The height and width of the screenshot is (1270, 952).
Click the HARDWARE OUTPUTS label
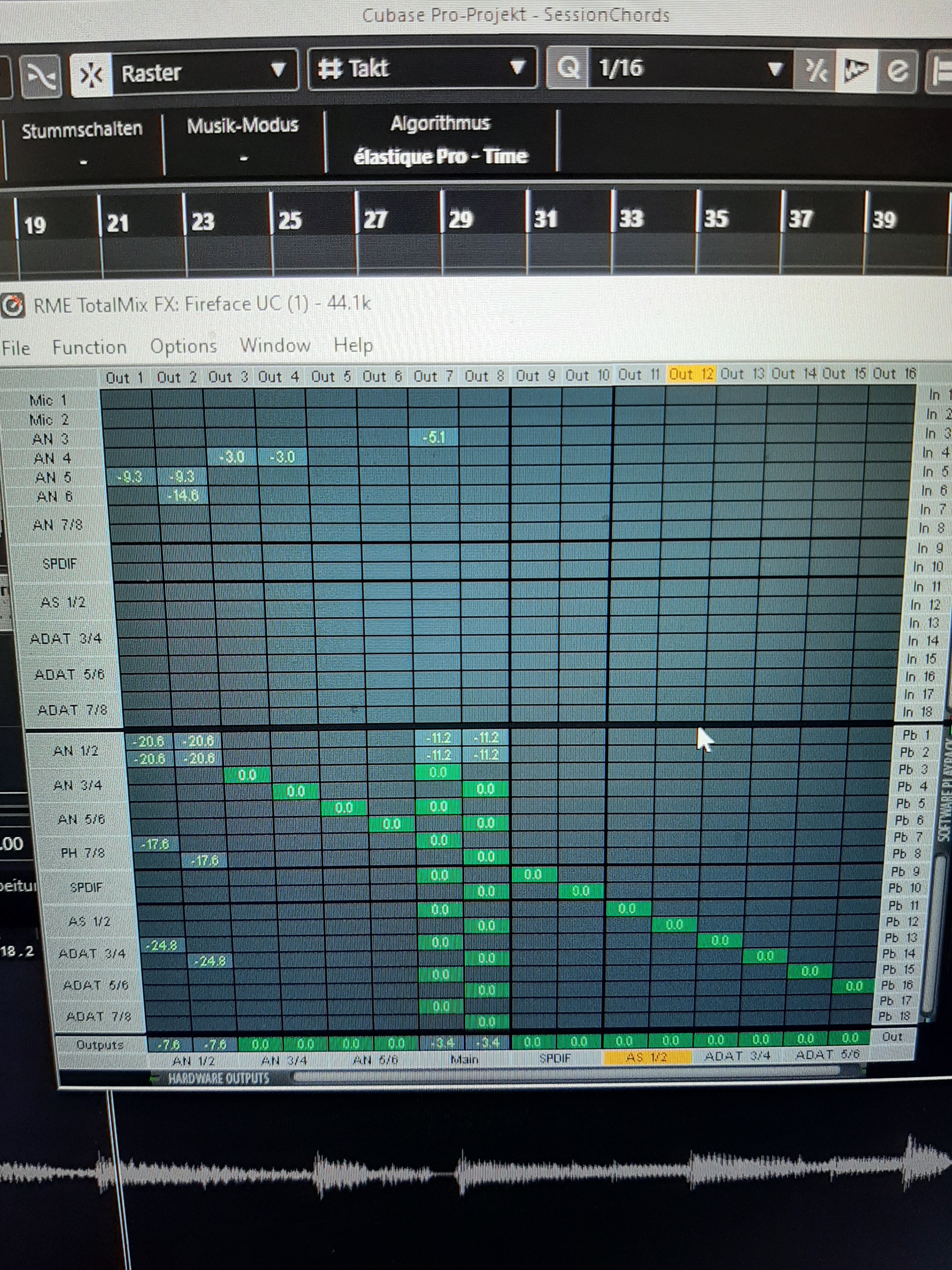coord(218,1078)
